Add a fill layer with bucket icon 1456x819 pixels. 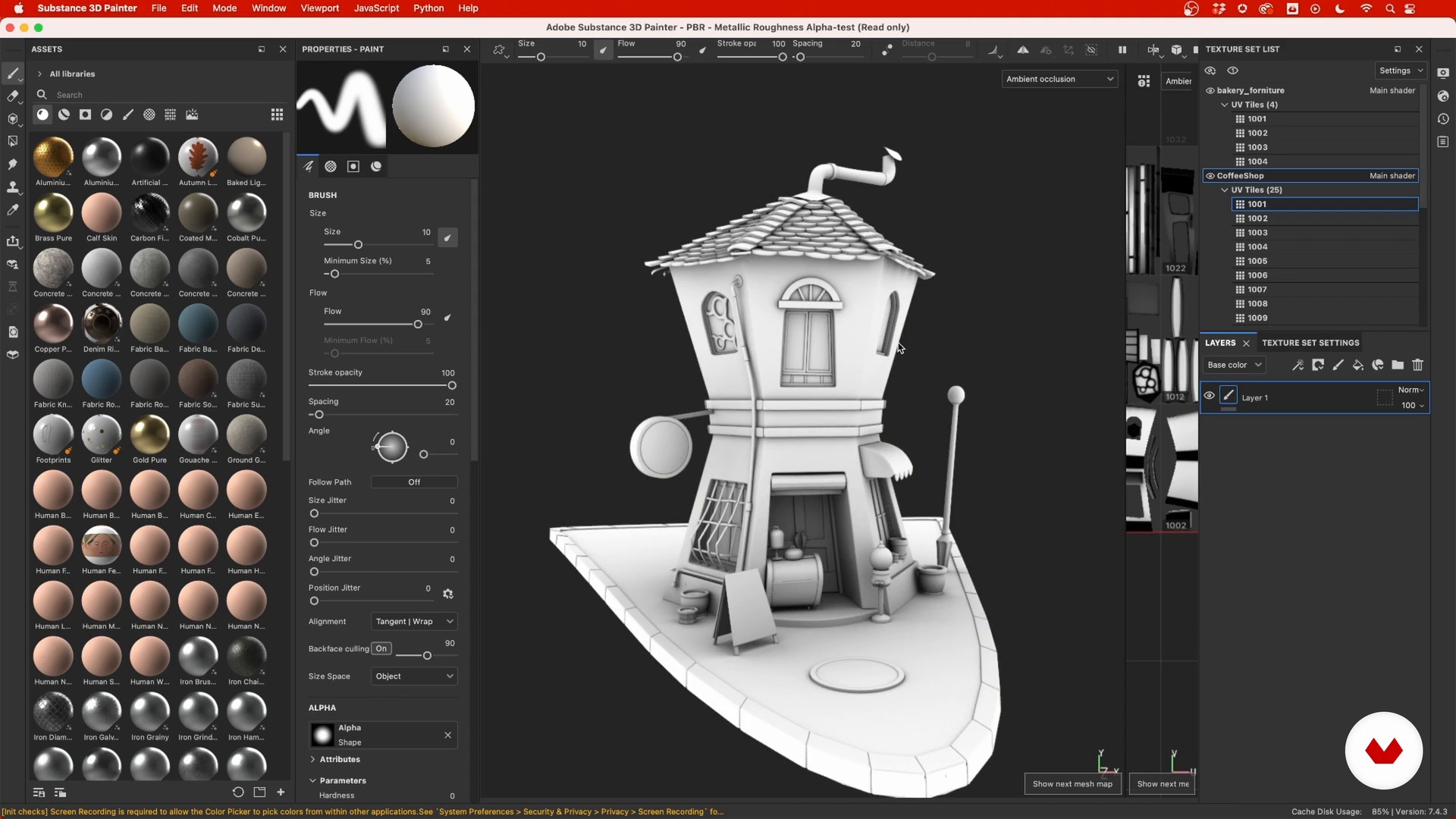tap(1358, 365)
